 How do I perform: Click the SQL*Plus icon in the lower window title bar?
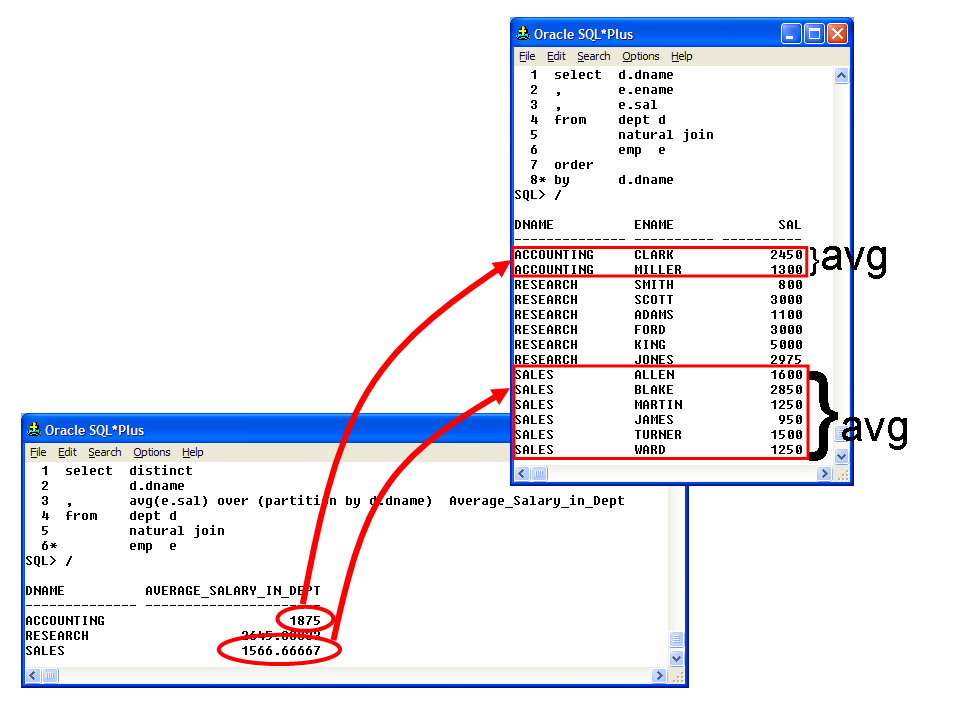(x=34, y=430)
